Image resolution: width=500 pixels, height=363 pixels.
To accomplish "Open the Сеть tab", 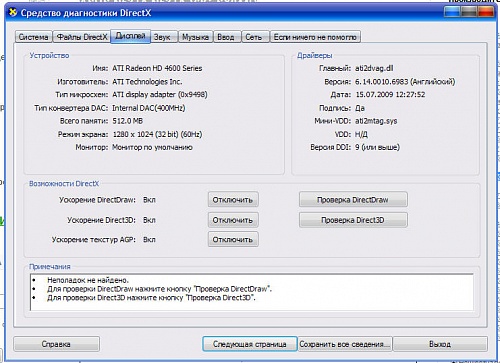I will [254, 37].
